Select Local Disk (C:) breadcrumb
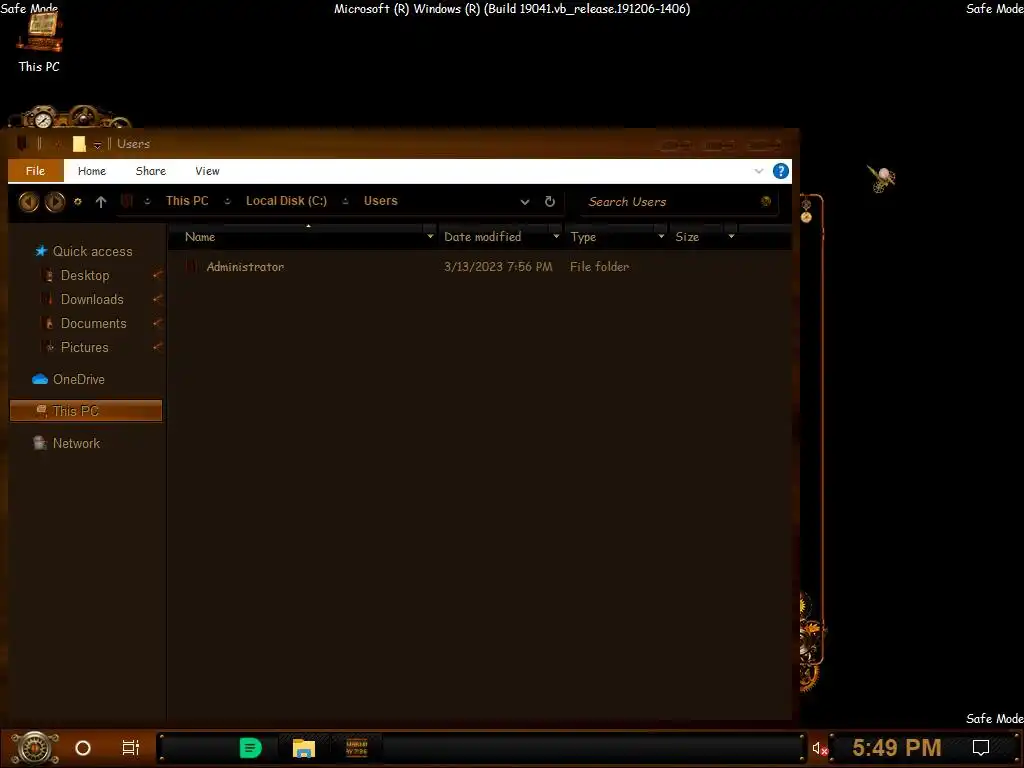This screenshot has width=1024, height=768. pos(286,201)
